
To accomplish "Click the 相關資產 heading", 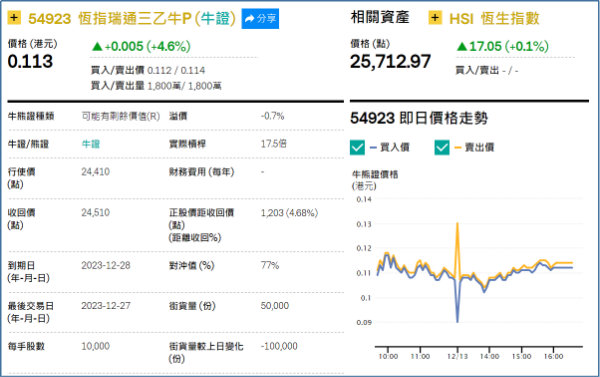I will [x=380, y=17].
